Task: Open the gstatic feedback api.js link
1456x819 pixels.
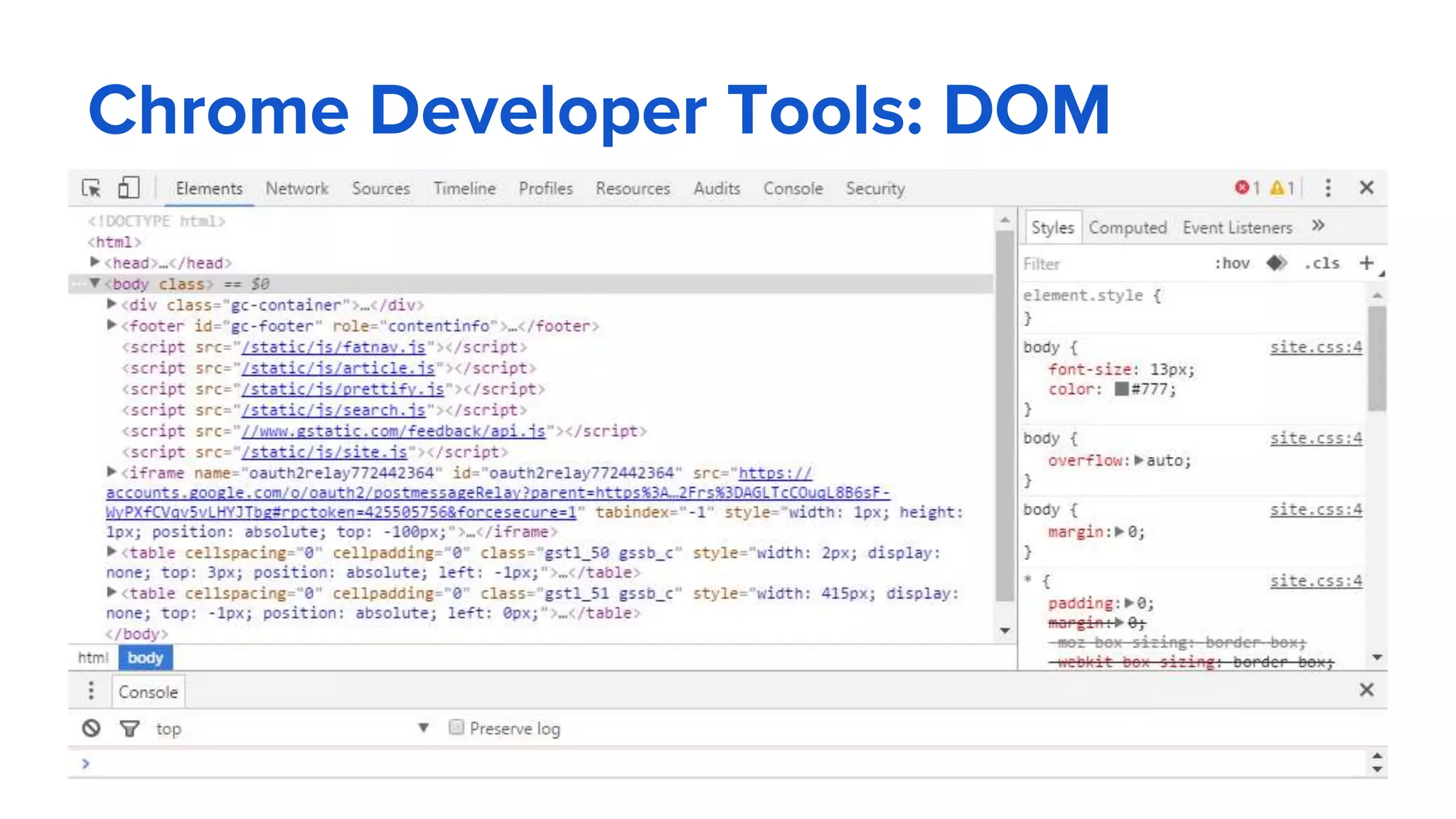Action: [x=393, y=431]
